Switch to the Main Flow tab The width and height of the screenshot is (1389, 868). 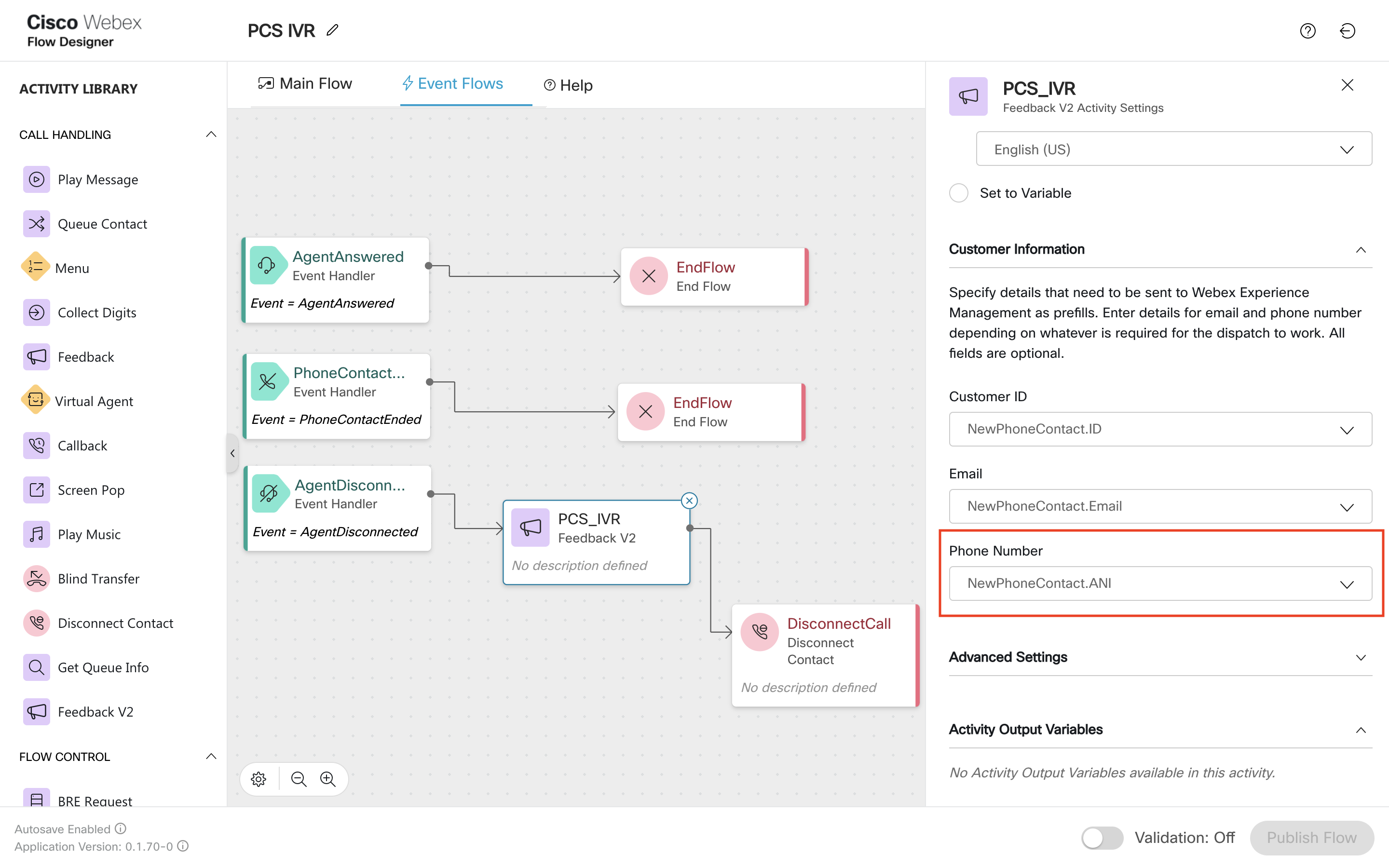point(305,84)
